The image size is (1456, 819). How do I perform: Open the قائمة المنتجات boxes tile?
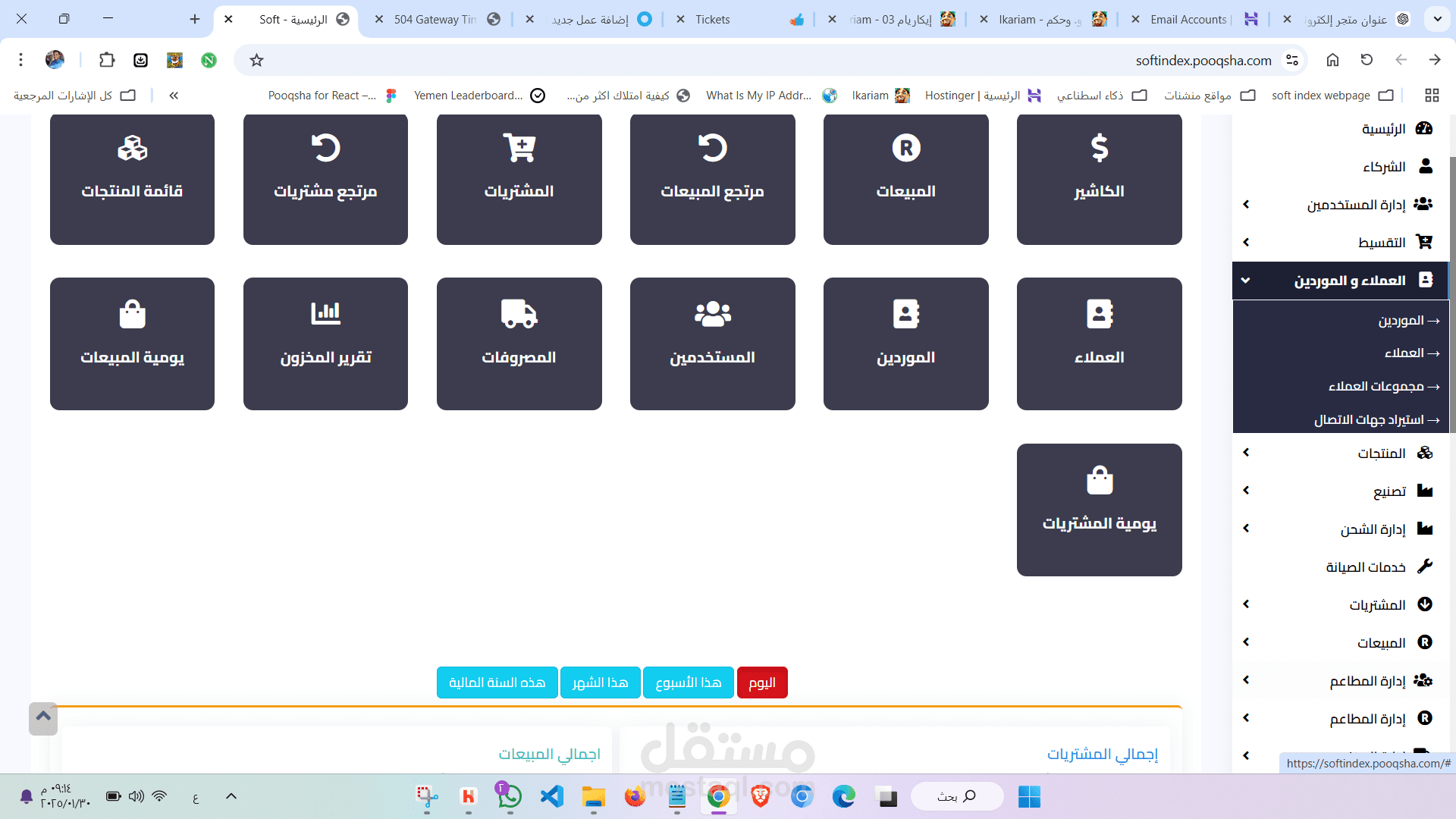tap(132, 179)
